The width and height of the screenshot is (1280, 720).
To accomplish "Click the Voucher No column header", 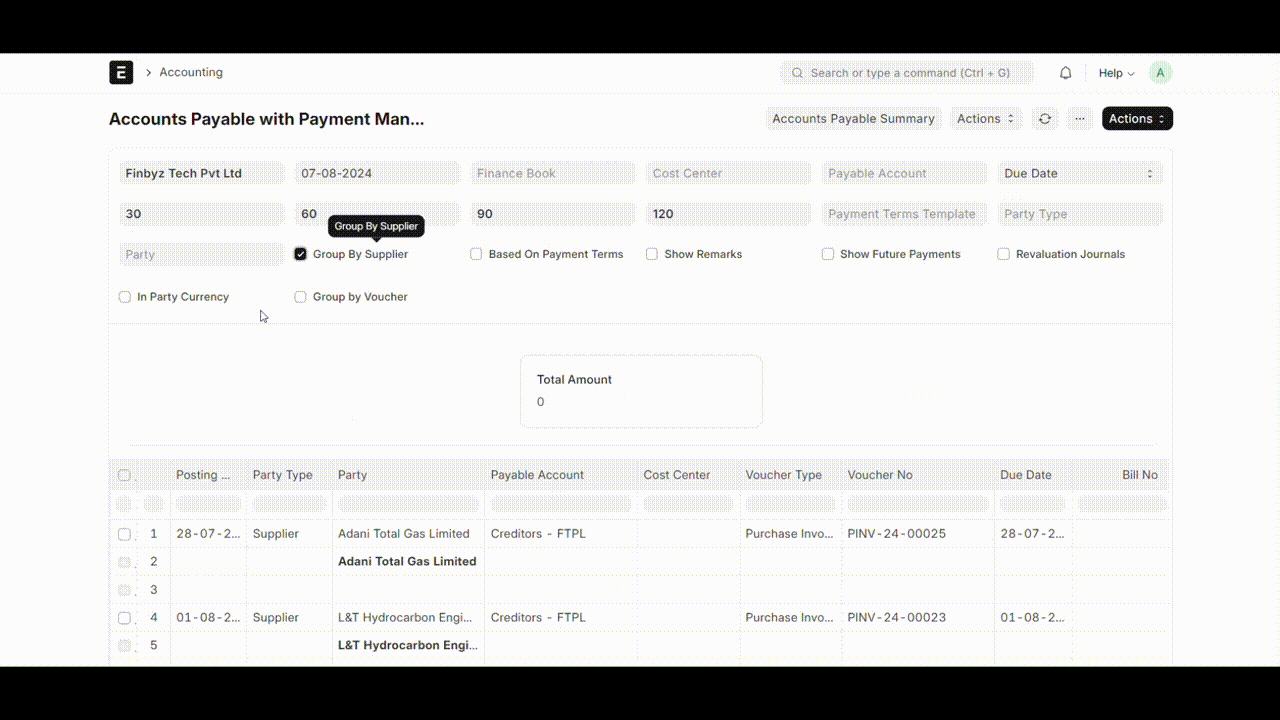I will tap(918, 475).
